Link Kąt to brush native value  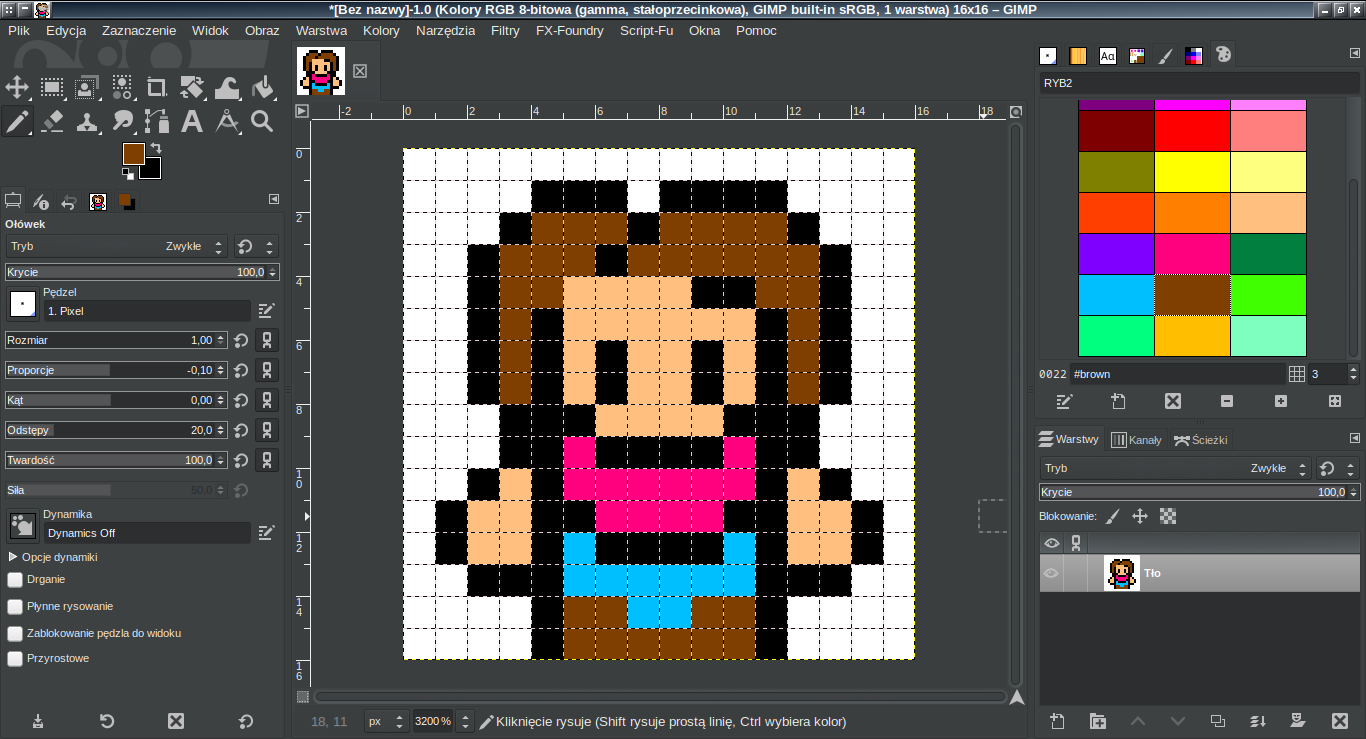click(x=267, y=400)
